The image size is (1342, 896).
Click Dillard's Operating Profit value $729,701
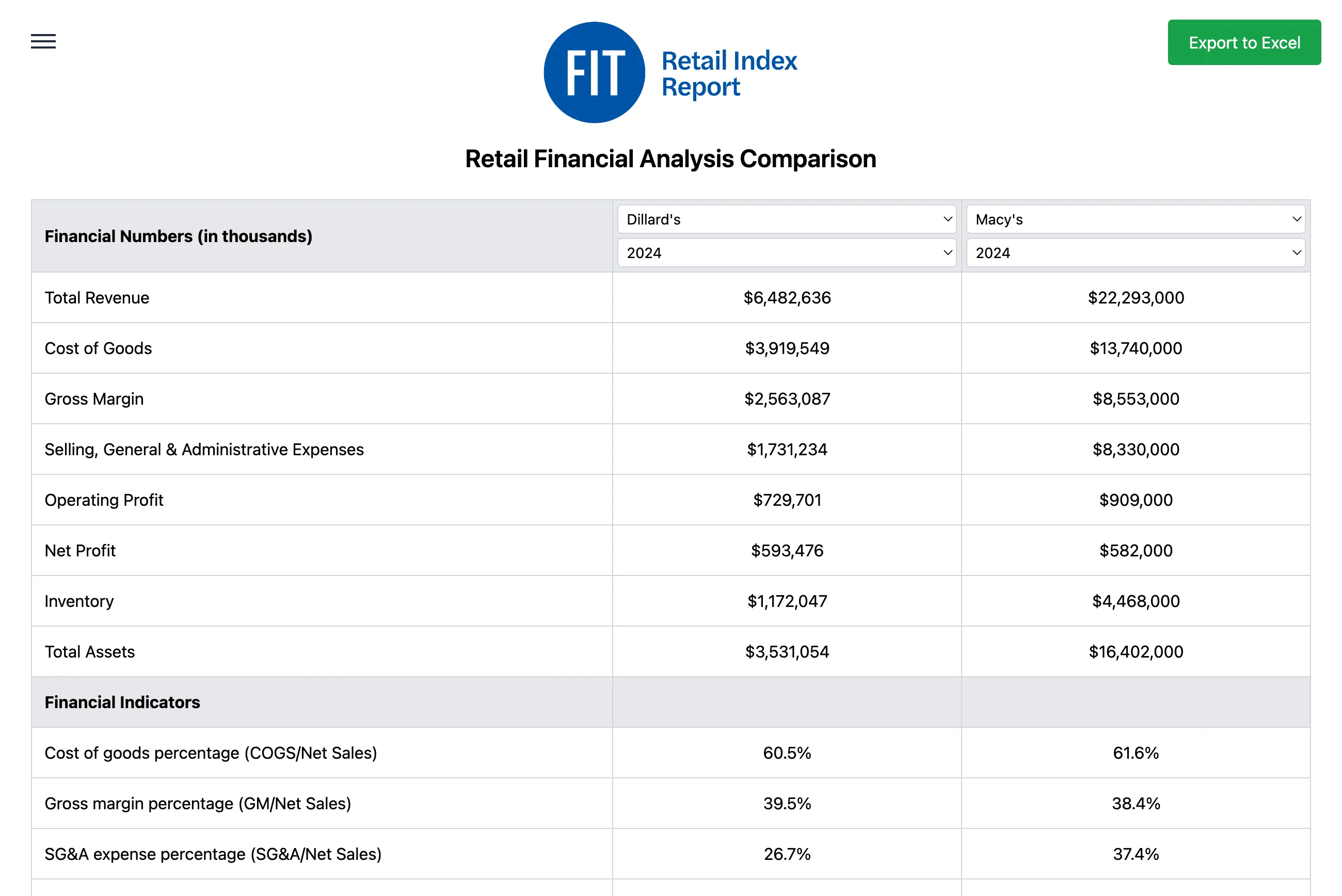787,500
